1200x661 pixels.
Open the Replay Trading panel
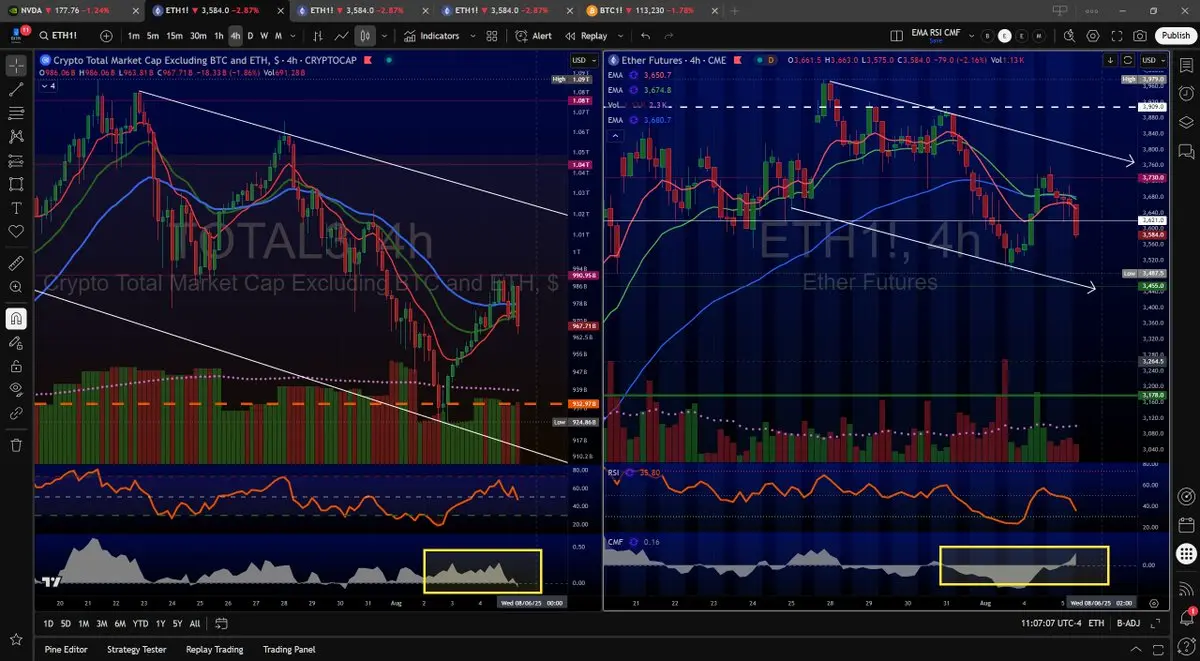click(x=214, y=649)
